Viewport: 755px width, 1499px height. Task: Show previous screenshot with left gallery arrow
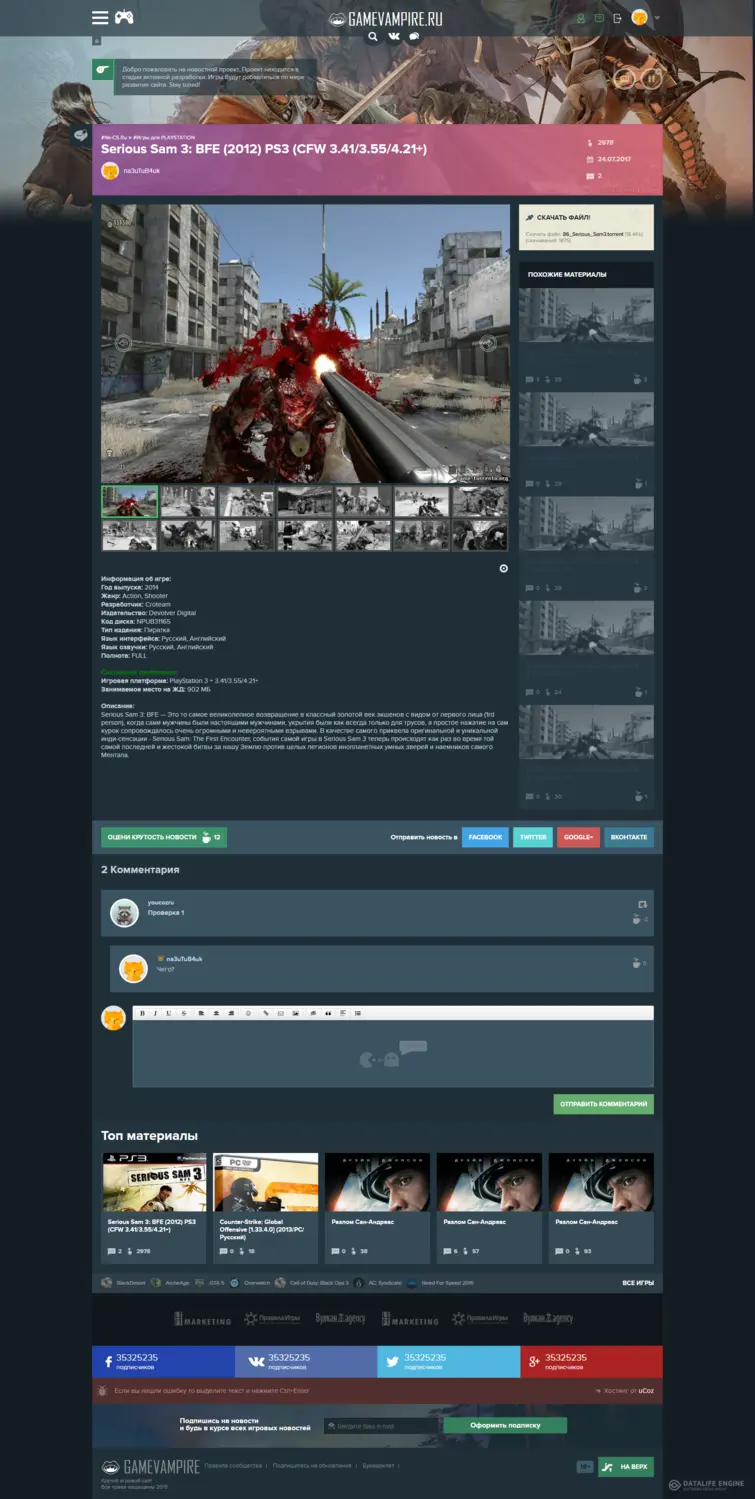[x=123, y=343]
